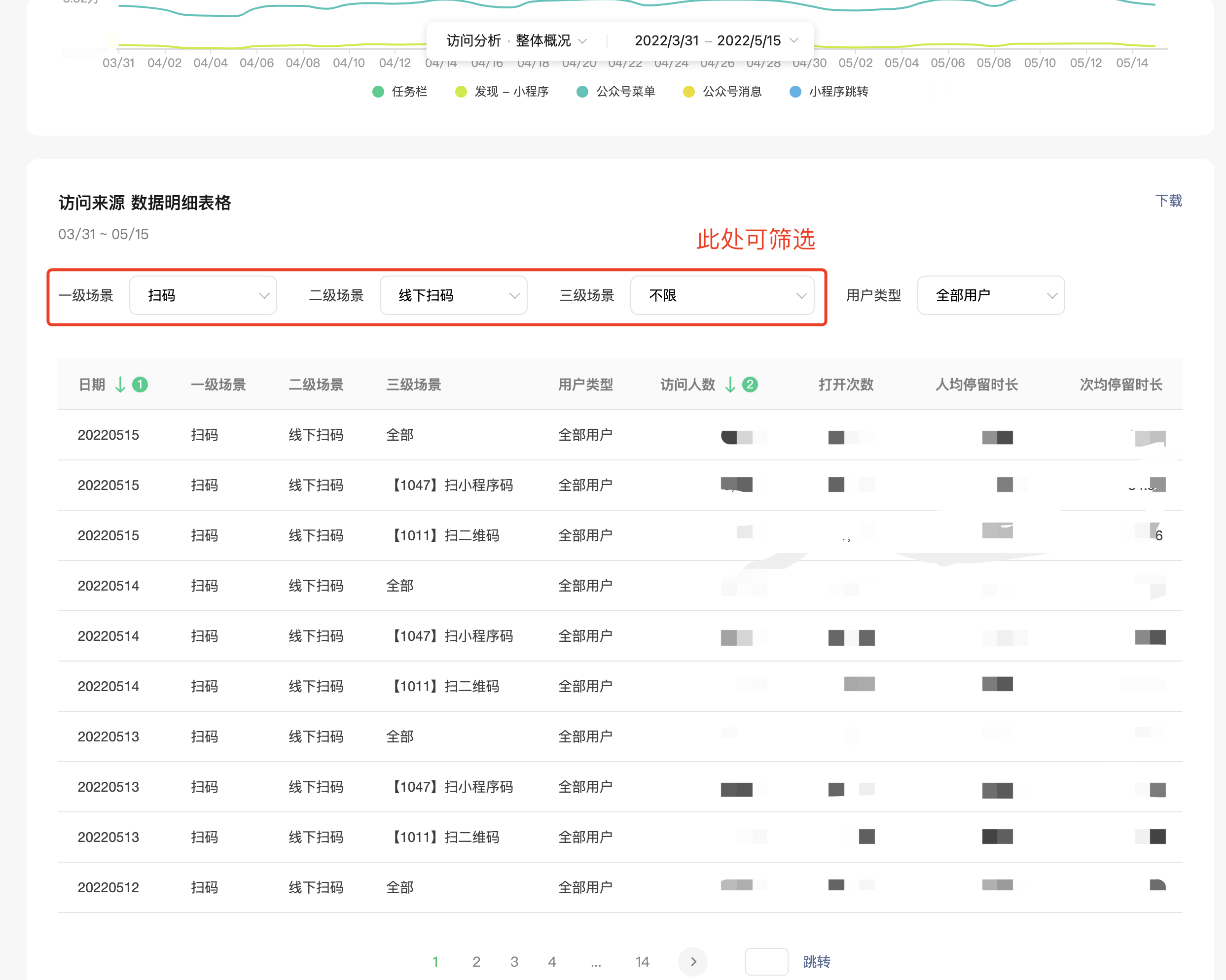The height and width of the screenshot is (980, 1226).
Task: Go to page 2 in pagination
Action: click(476, 961)
